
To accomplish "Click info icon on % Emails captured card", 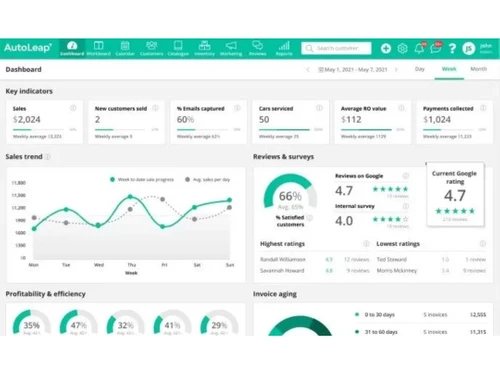I will [237, 108].
